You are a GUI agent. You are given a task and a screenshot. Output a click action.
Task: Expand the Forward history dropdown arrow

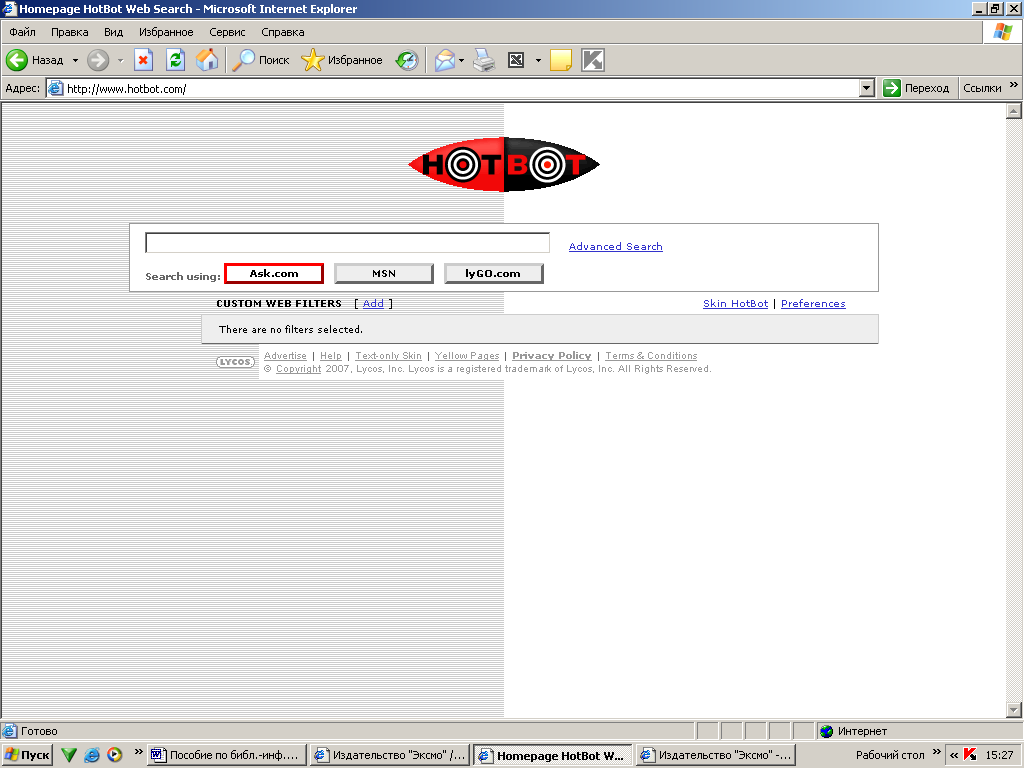point(120,60)
